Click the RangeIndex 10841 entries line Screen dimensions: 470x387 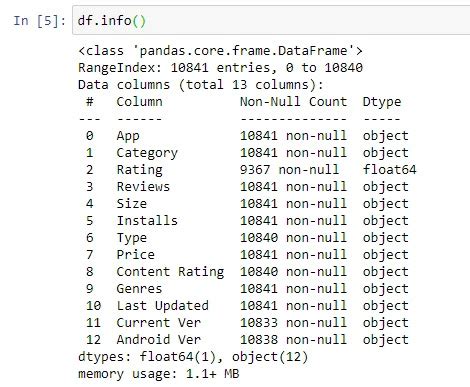[220, 68]
